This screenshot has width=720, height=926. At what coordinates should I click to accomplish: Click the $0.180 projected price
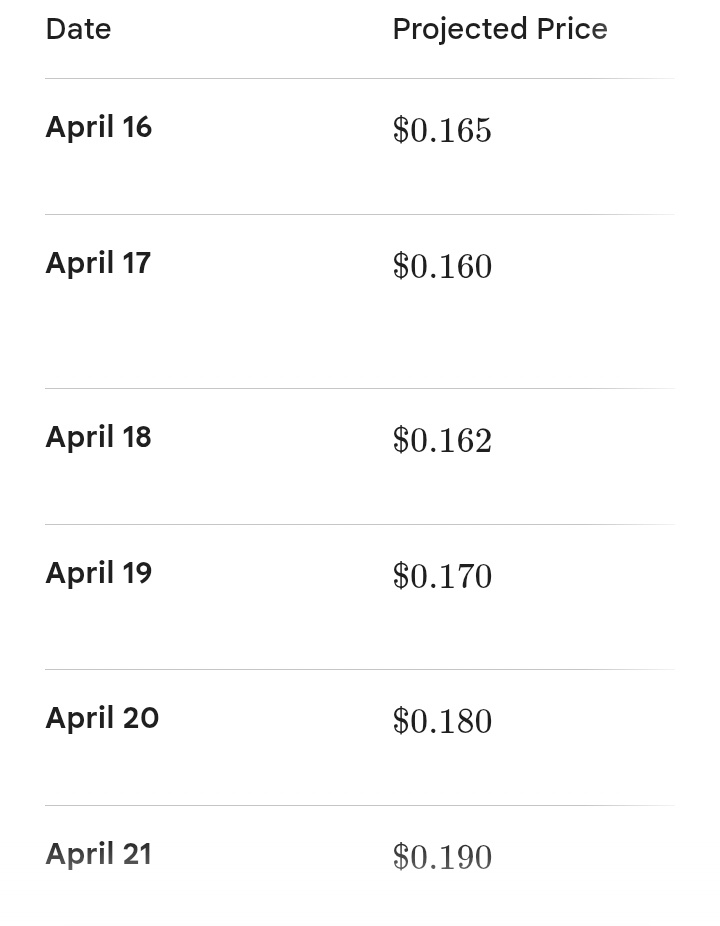click(x=442, y=721)
